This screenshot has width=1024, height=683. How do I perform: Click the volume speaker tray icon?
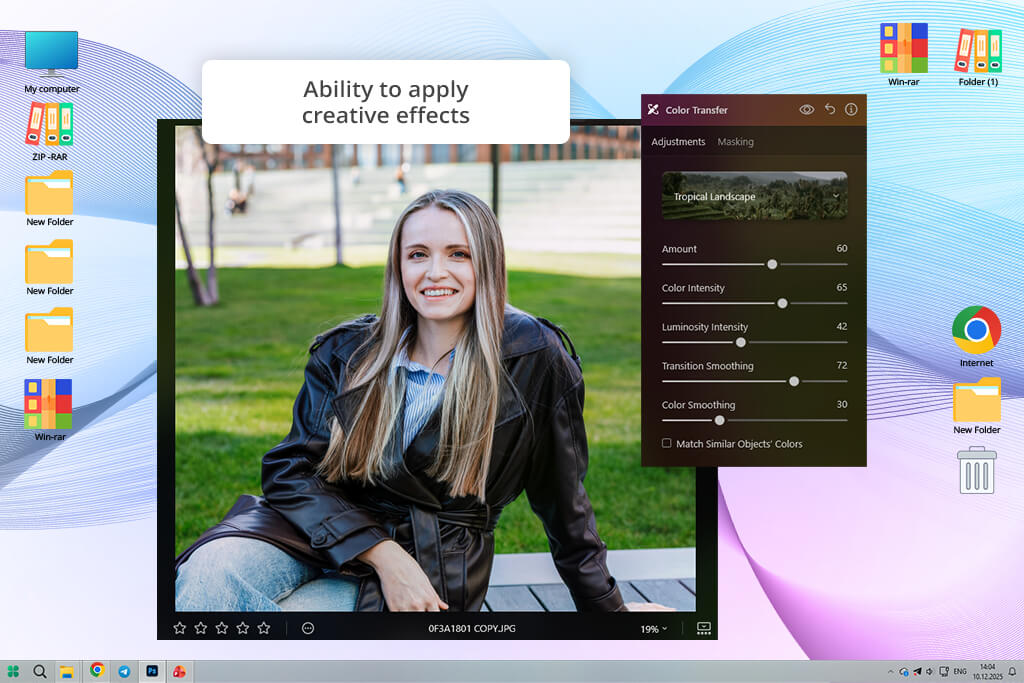click(930, 671)
